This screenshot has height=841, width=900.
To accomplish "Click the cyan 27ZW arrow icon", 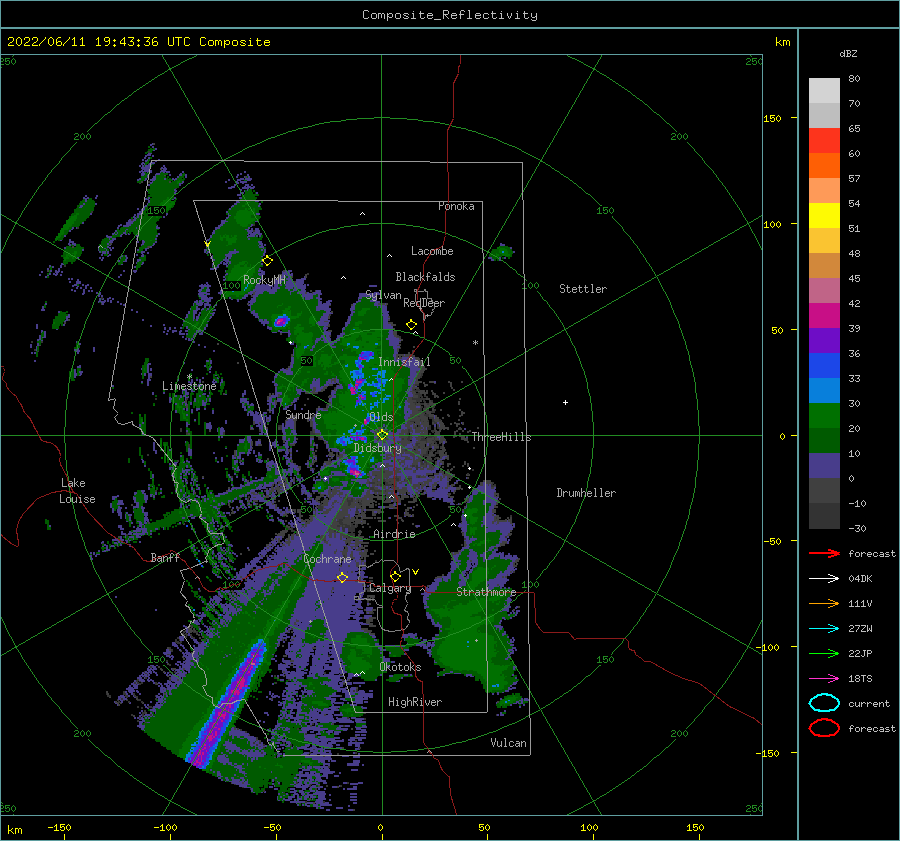I will (x=824, y=629).
